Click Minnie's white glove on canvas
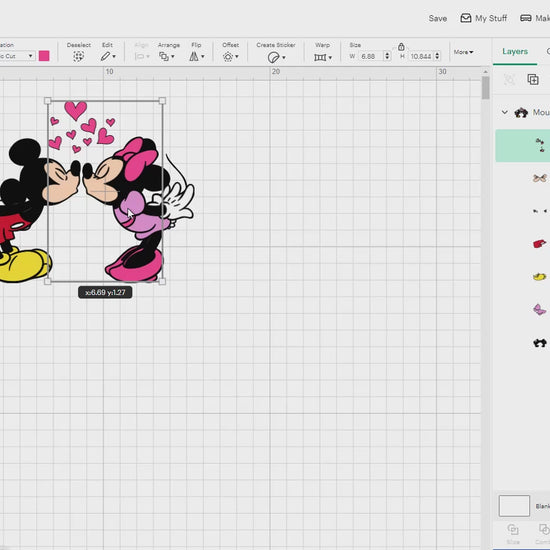Screen dimensions: 550x550 click(179, 202)
